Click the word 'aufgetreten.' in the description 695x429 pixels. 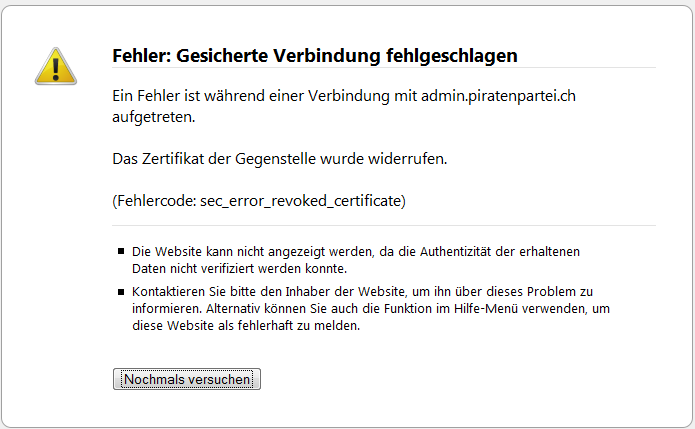click(153, 117)
